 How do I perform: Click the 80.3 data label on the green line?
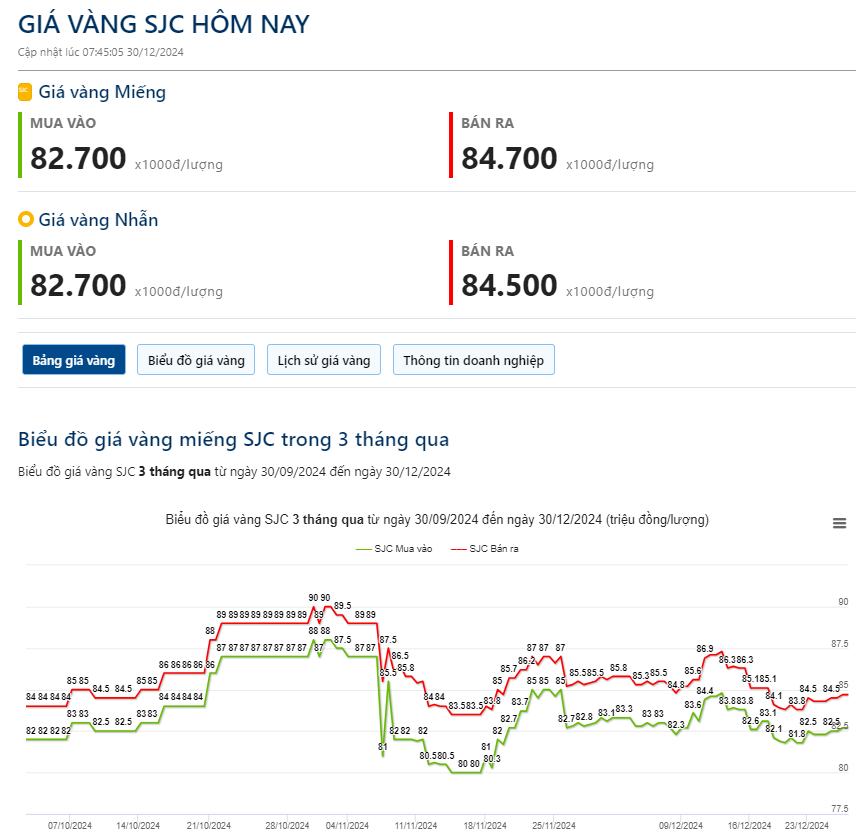[x=492, y=759]
